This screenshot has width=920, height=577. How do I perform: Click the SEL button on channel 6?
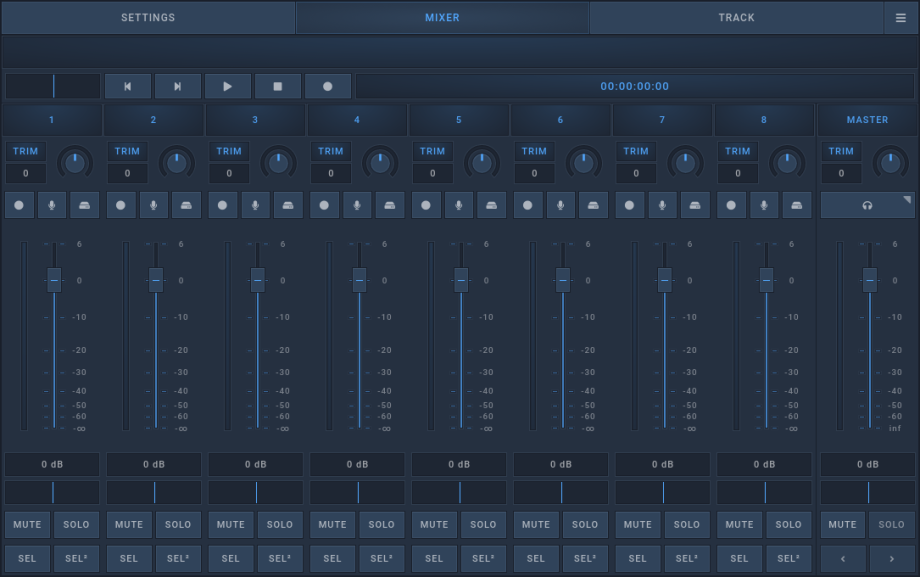pyautogui.click(x=536, y=558)
